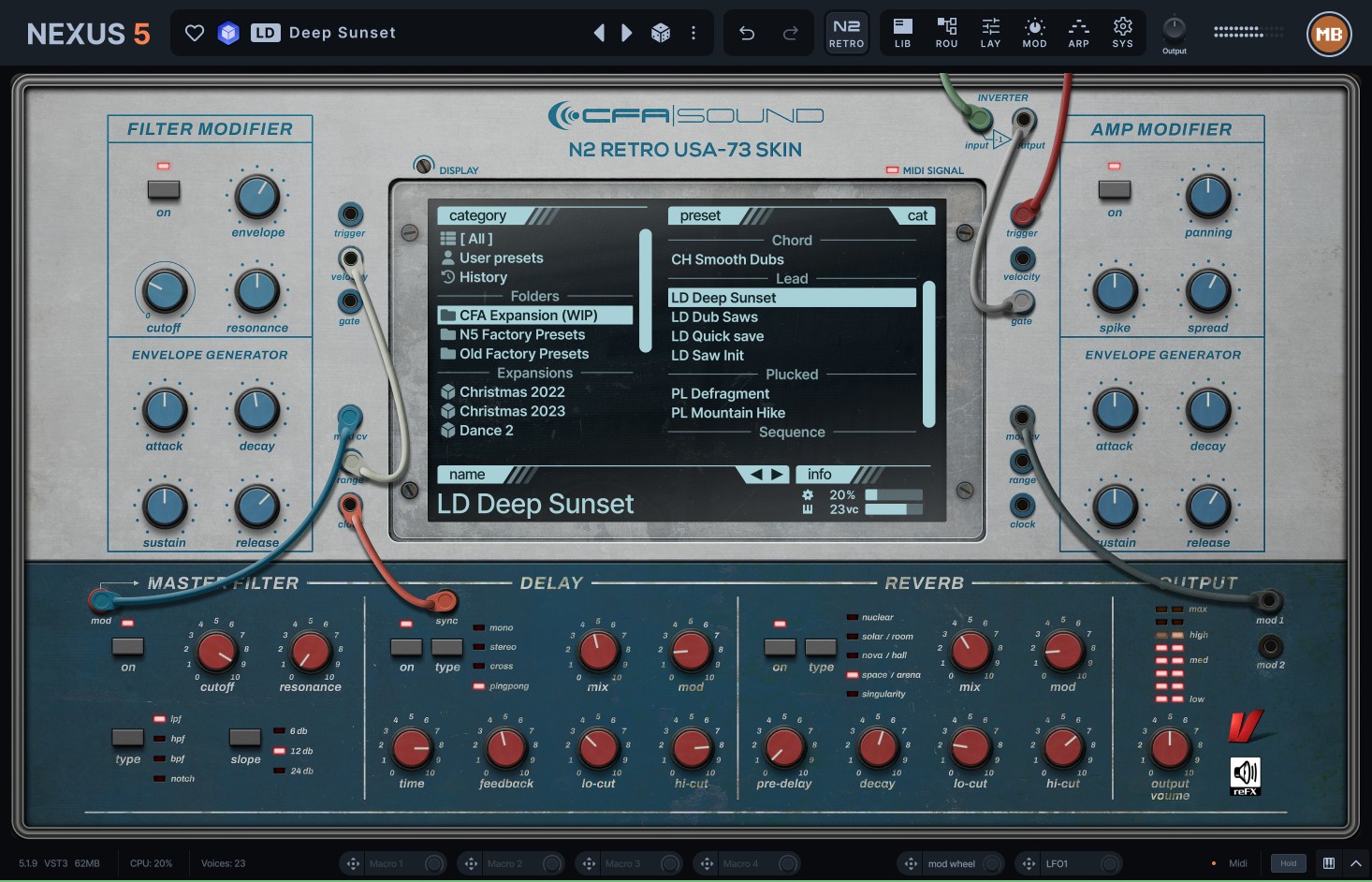Click the mod wheel assign handle icon
Screen dimensions: 1372x882
click(x=911, y=863)
